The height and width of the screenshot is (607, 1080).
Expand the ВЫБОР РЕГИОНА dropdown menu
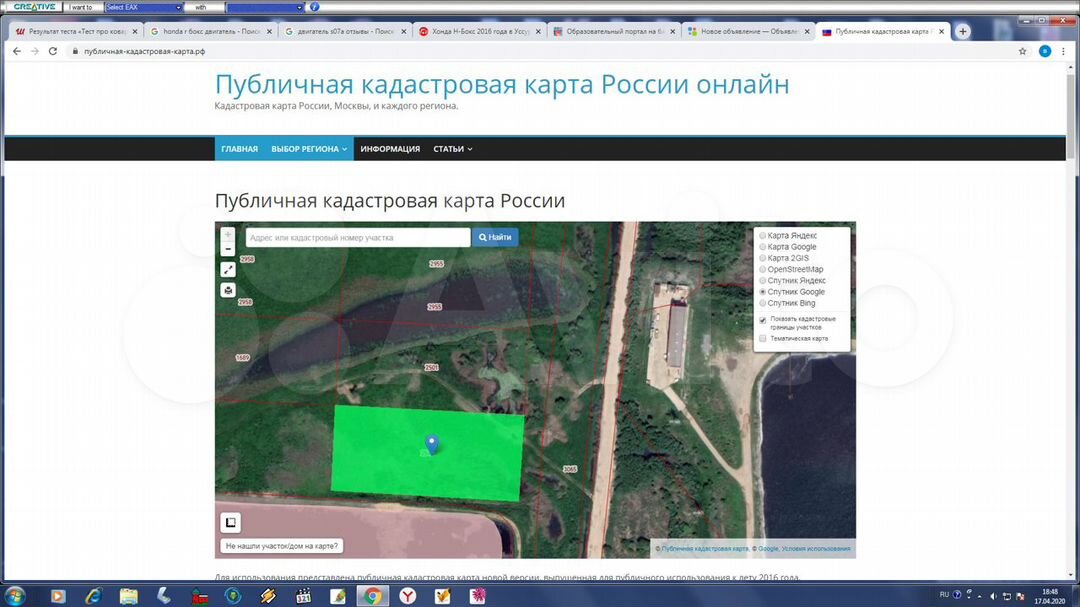309,149
